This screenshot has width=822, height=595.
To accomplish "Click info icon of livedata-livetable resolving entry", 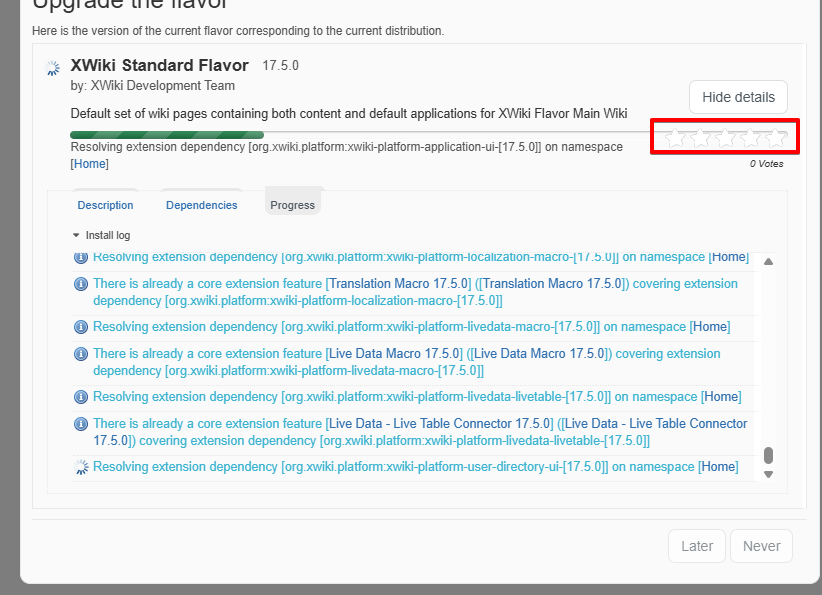I will pyautogui.click(x=81, y=397).
